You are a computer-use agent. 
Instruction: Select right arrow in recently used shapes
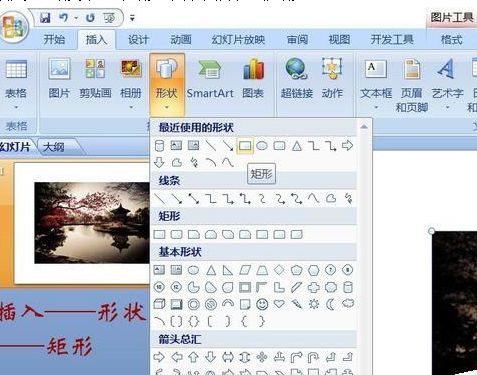pos(347,145)
